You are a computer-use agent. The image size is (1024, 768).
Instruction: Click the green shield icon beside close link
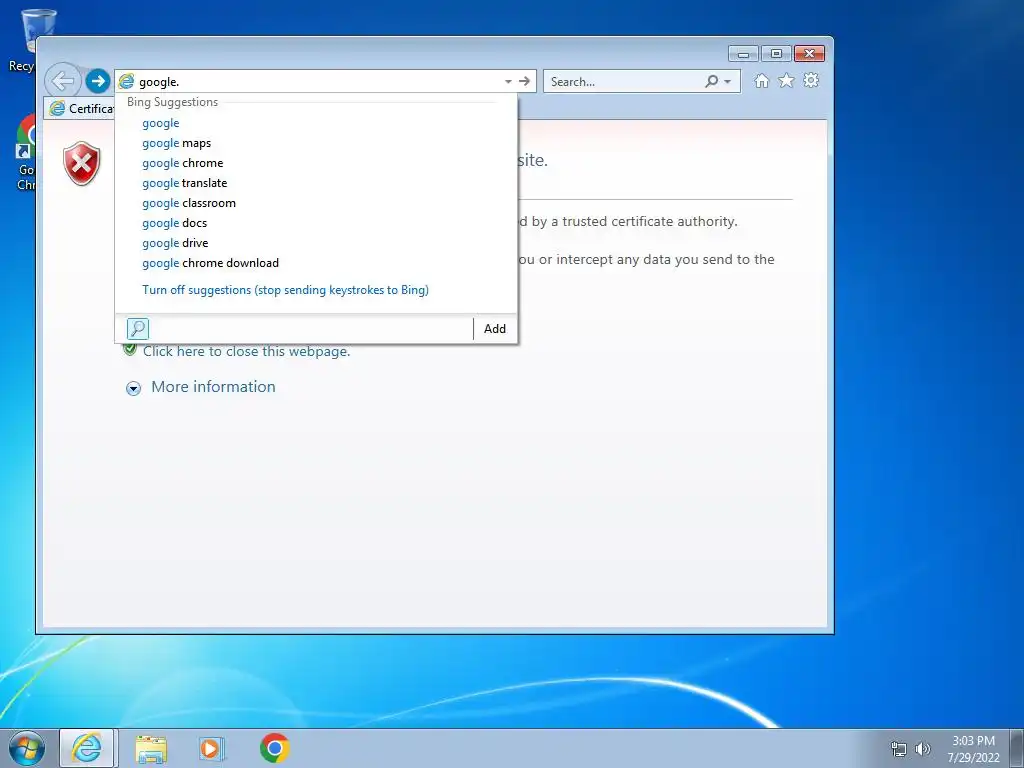click(x=130, y=350)
